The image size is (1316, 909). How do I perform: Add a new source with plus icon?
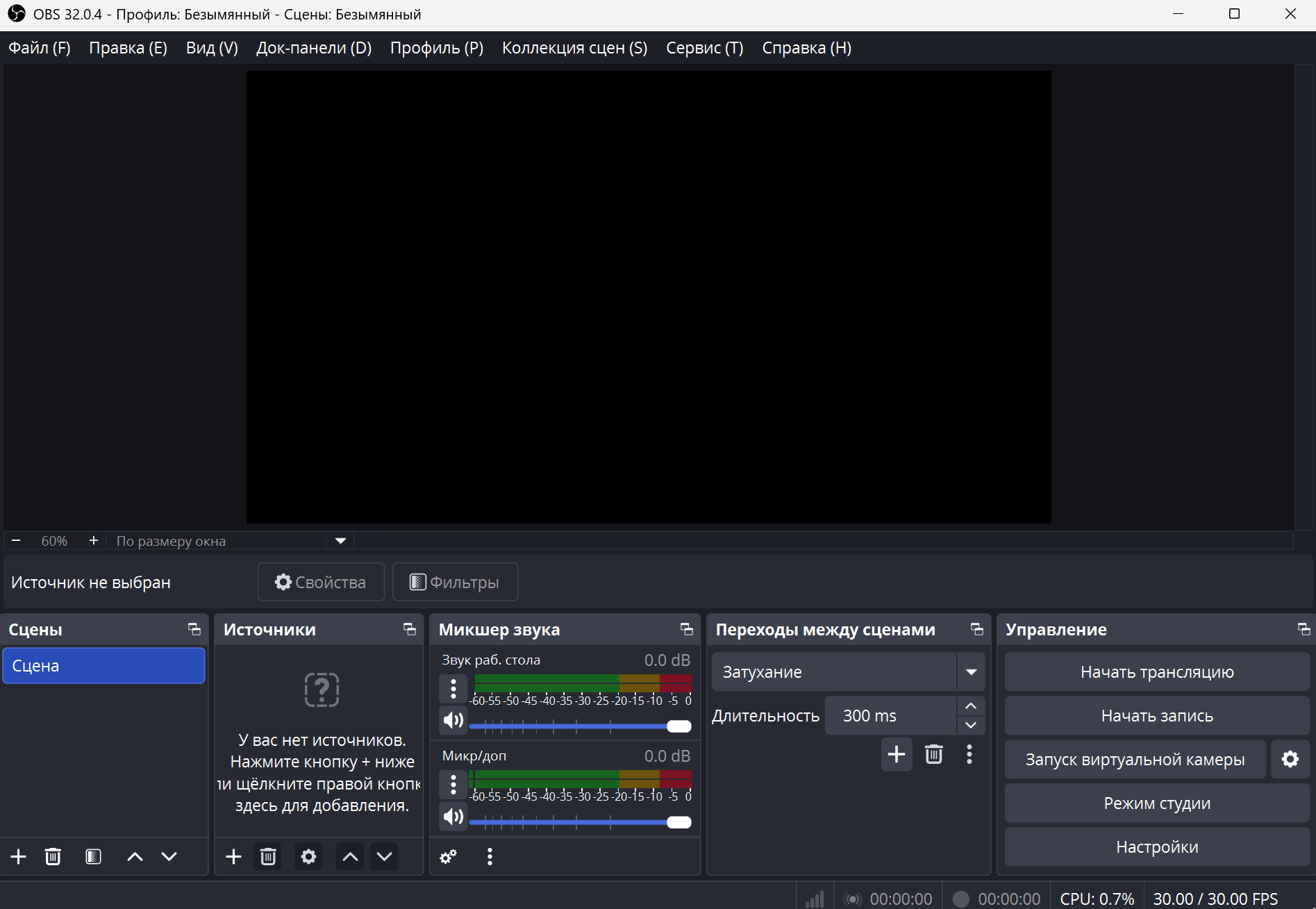click(x=233, y=856)
